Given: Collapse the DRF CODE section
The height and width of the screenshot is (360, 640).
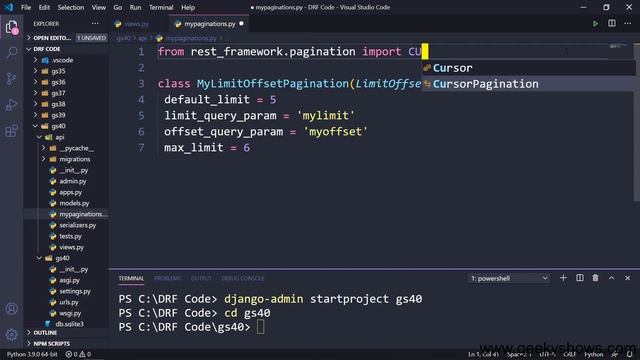Looking at the screenshot, I should (x=67, y=49).
